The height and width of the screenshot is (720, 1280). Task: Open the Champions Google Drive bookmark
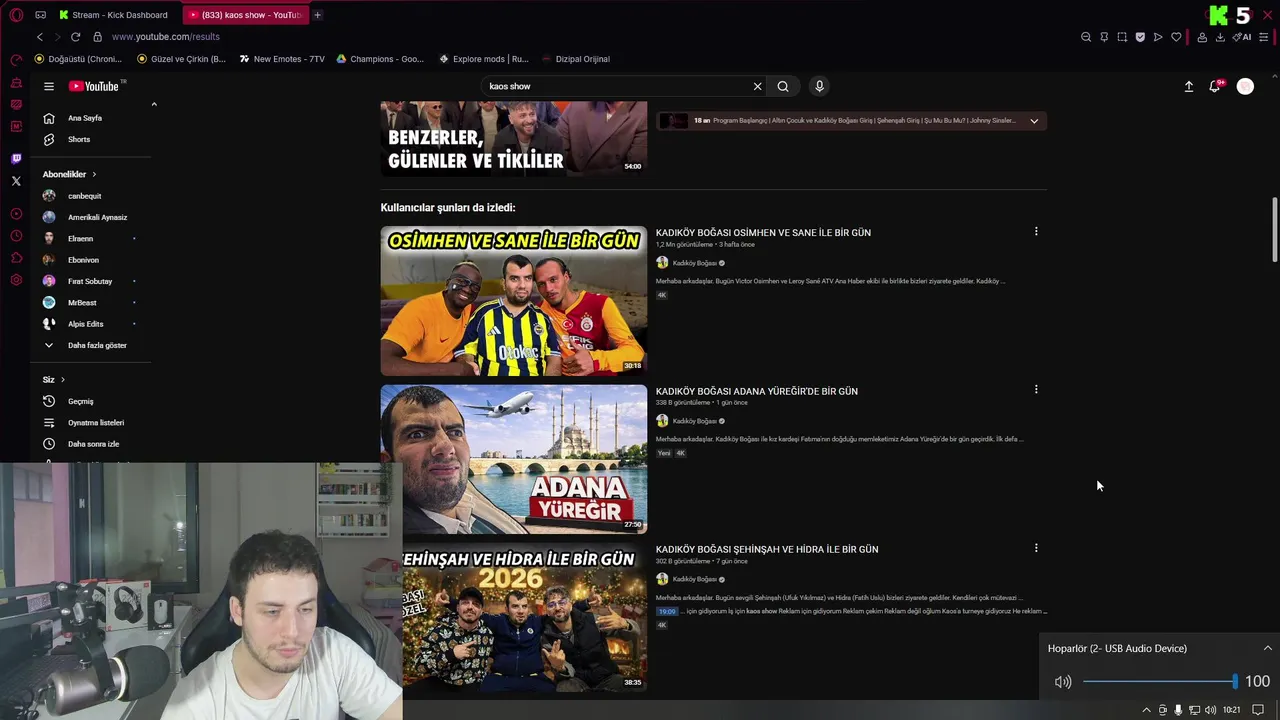pyautogui.click(x=380, y=59)
